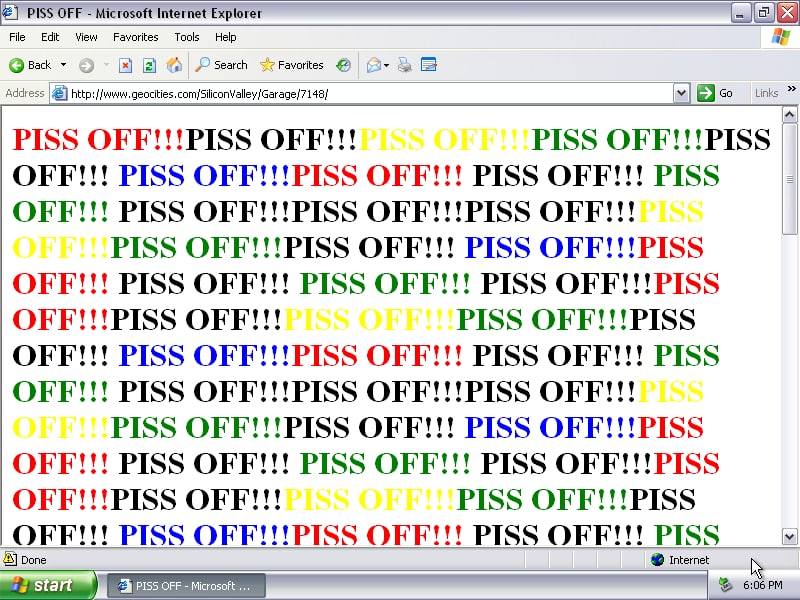This screenshot has height=600, width=800.
Task: Open the Favorites panel in toolbar
Action: (291, 65)
